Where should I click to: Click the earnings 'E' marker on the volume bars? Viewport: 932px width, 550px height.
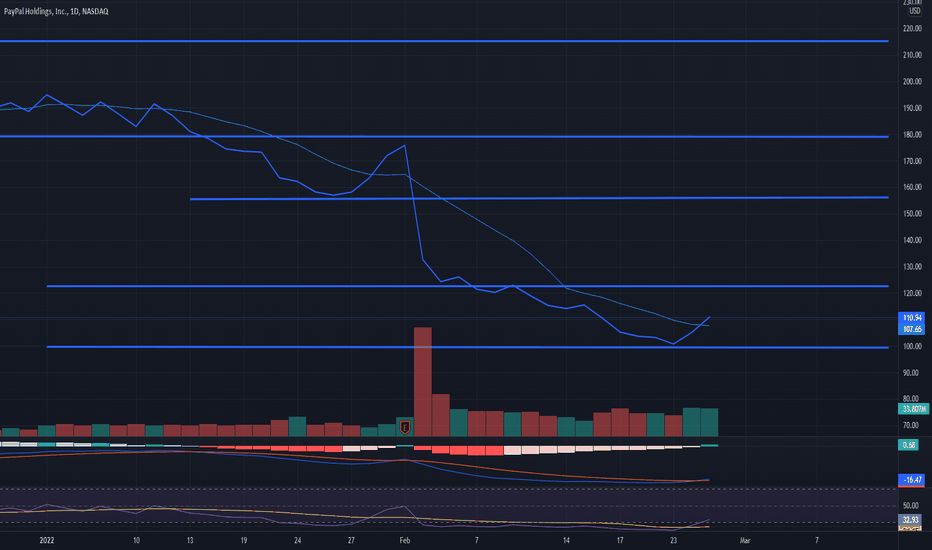coord(405,427)
